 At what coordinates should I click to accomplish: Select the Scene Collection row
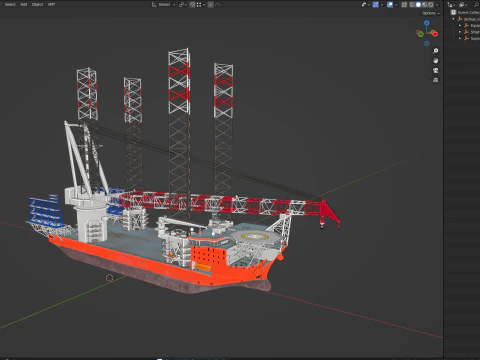pos(463,12)
